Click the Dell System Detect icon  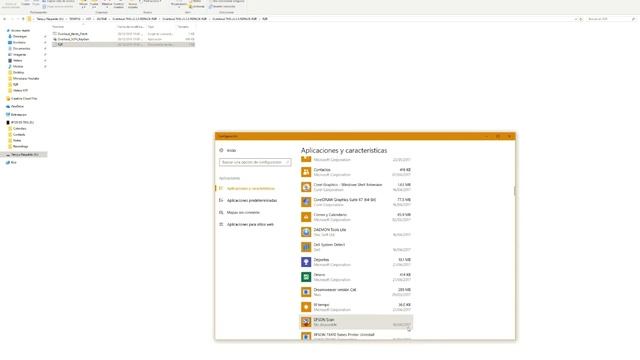(x=306, y=247)
